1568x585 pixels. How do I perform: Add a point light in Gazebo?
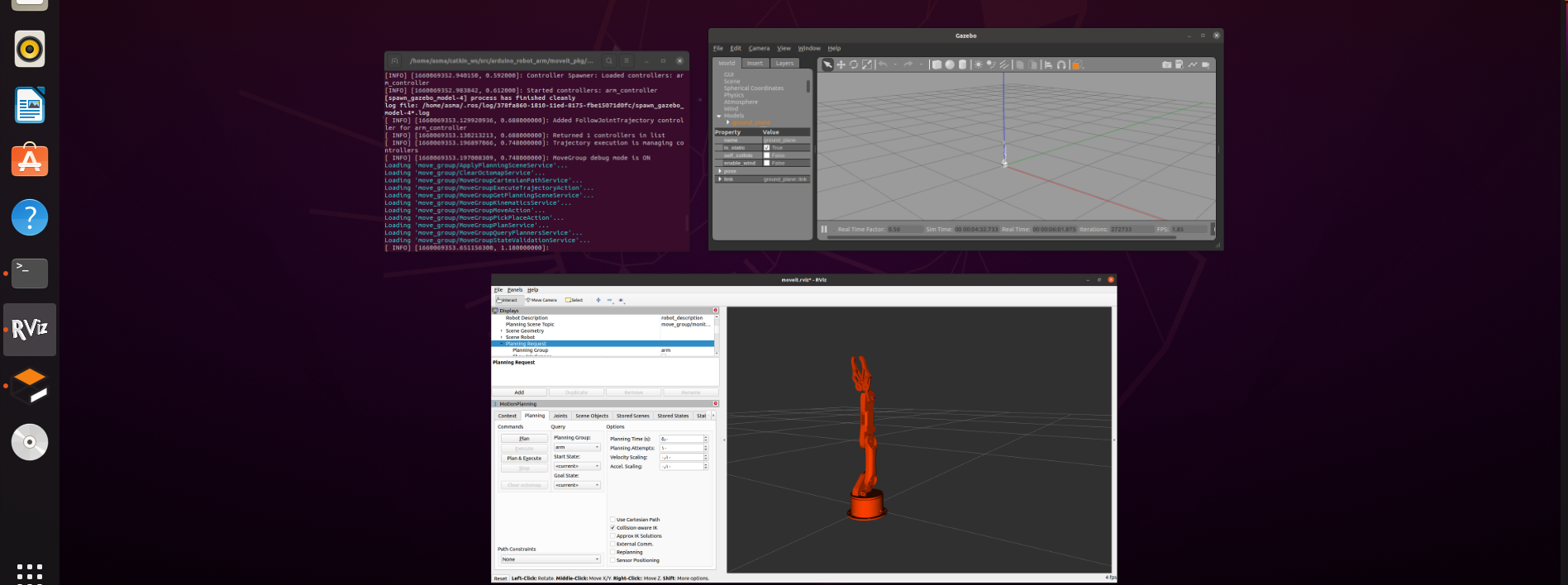tap(979, 64)
